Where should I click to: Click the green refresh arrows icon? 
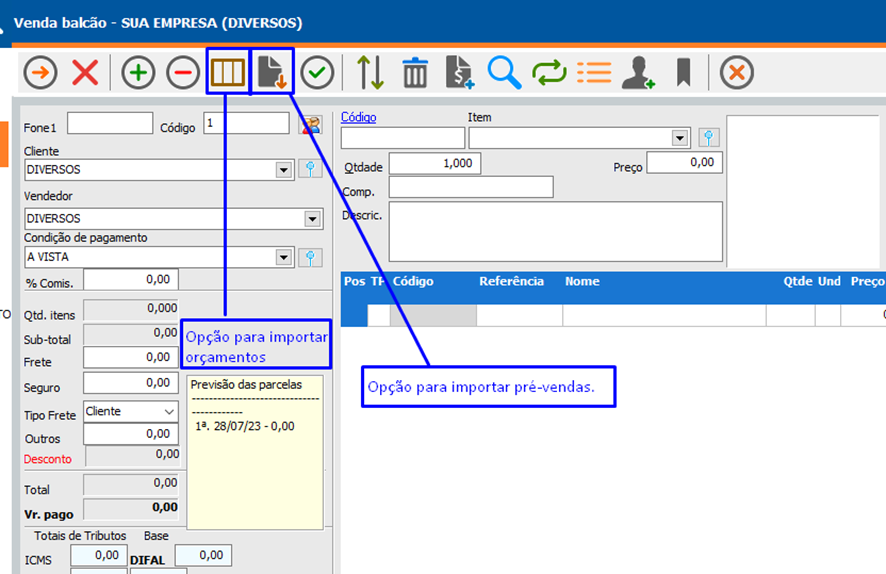pyautogui.click(x=549, y=72)
